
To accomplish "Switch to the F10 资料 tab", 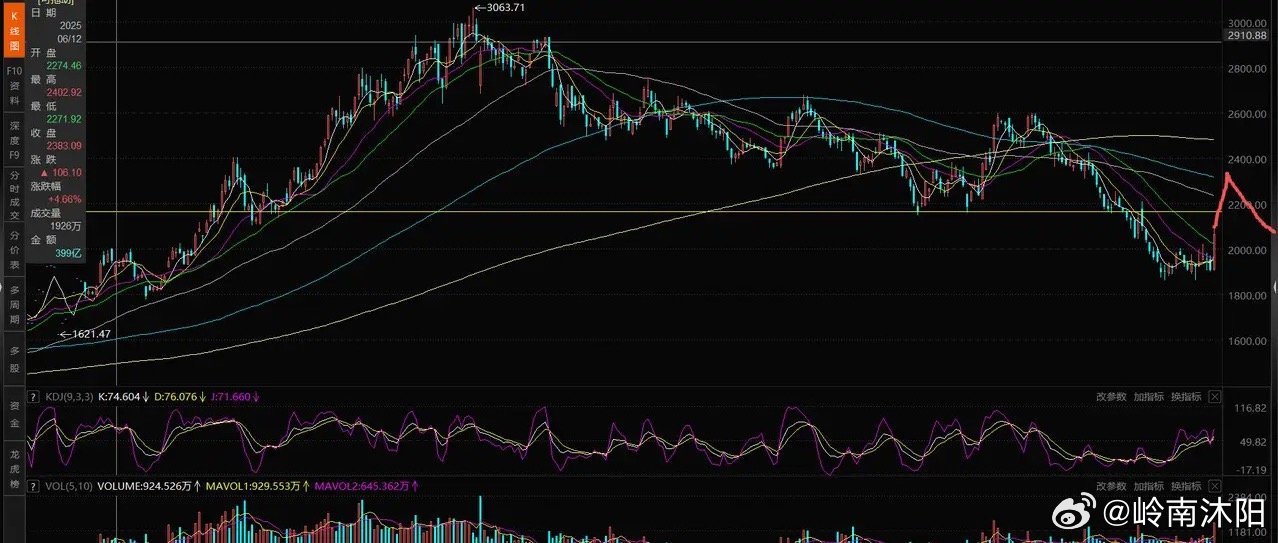I will coord(14,86).
